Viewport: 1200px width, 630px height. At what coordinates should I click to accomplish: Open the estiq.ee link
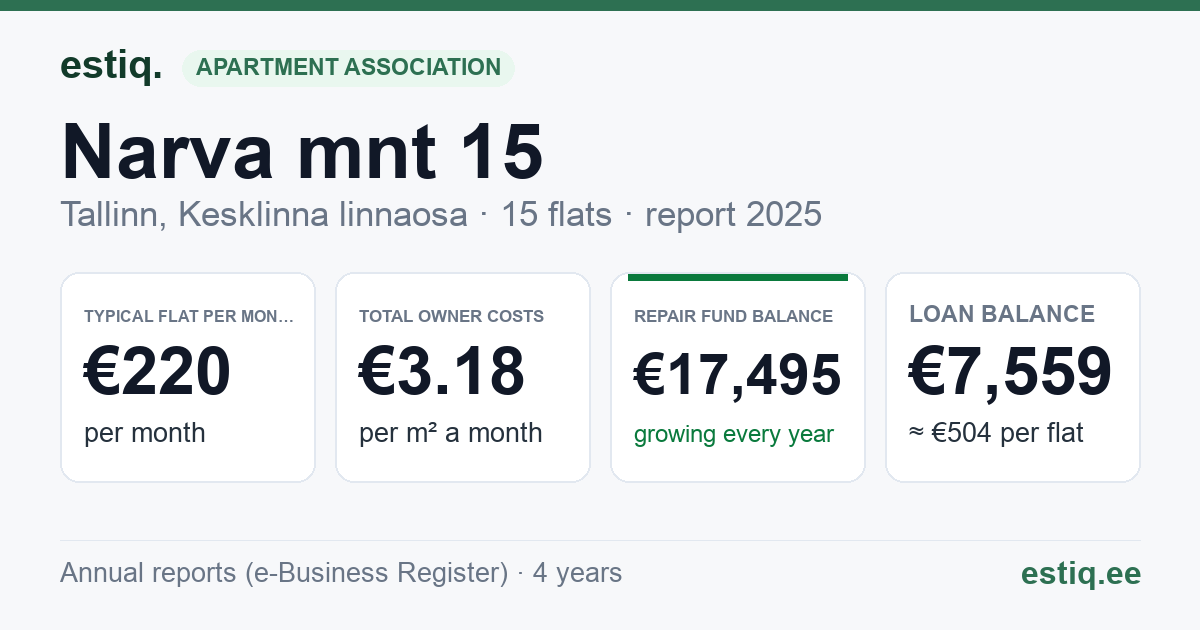tap(1081, 573)
